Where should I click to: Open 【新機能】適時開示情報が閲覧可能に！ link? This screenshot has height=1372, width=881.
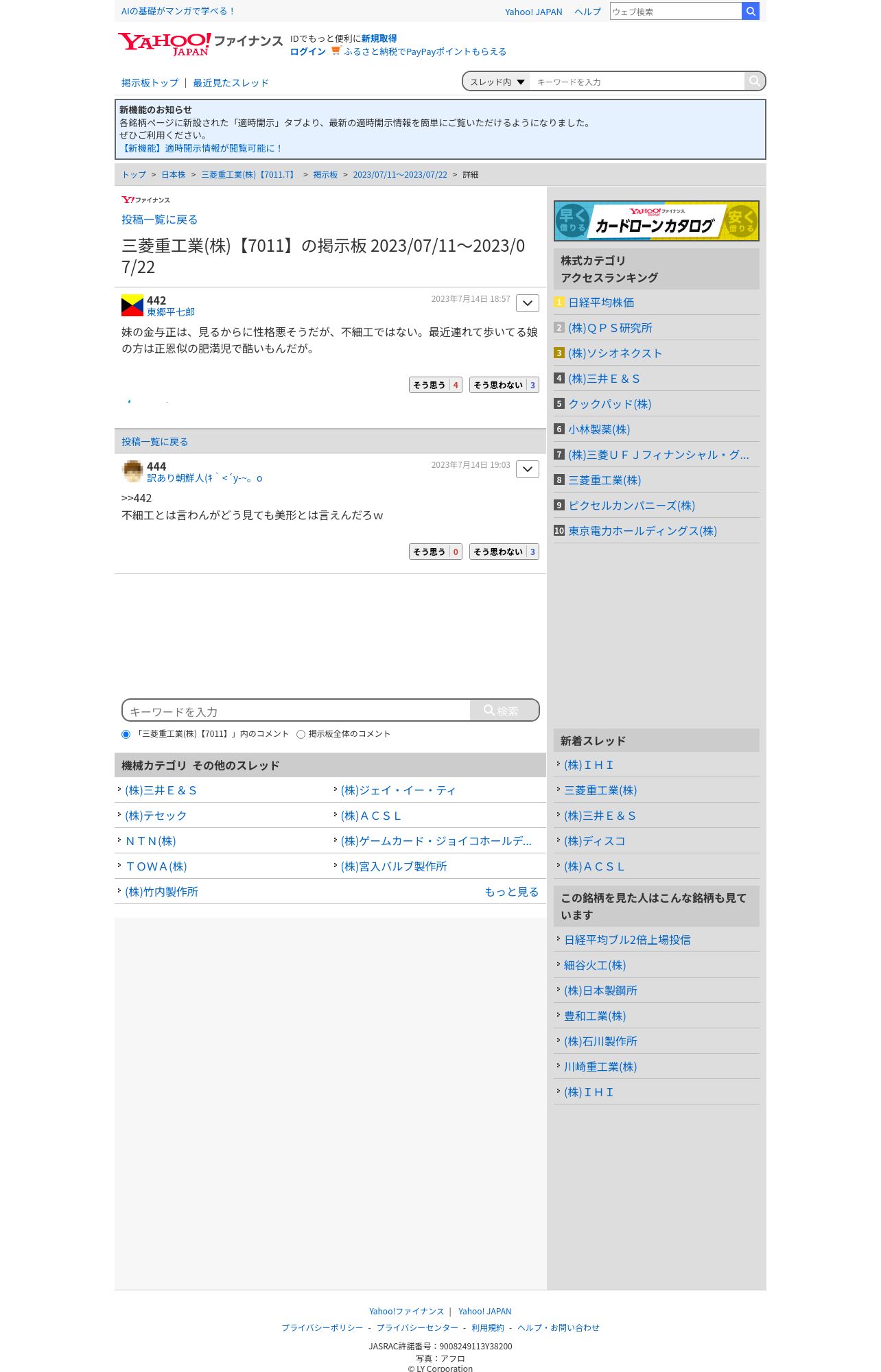(x=201, y=148)
